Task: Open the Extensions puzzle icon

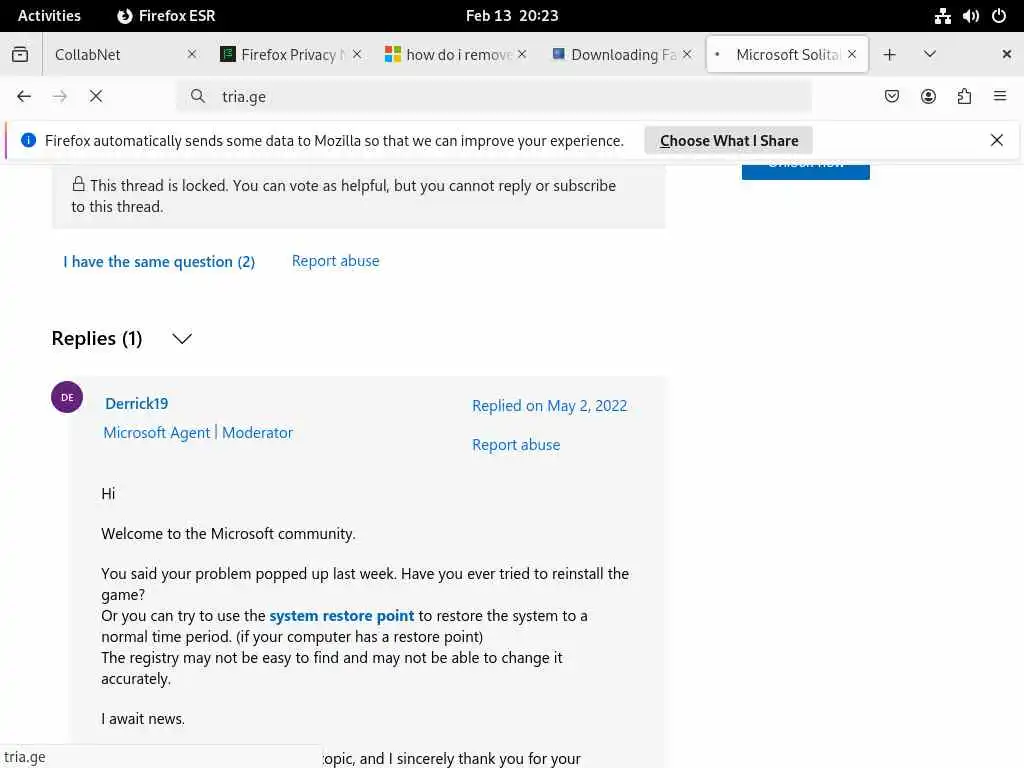Action: click(x=964, y=96)
